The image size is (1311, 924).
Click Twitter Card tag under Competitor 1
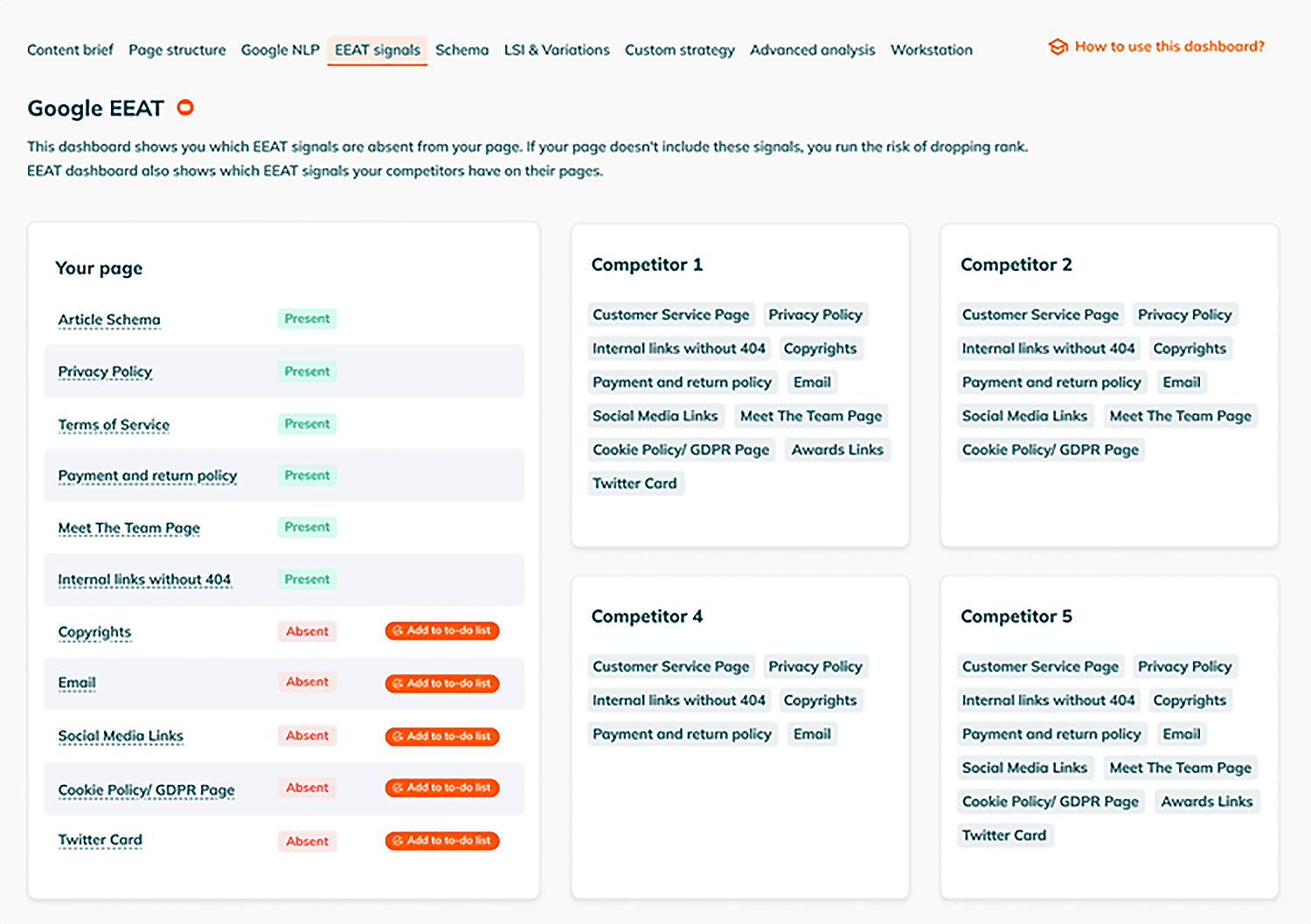(635, 483)
